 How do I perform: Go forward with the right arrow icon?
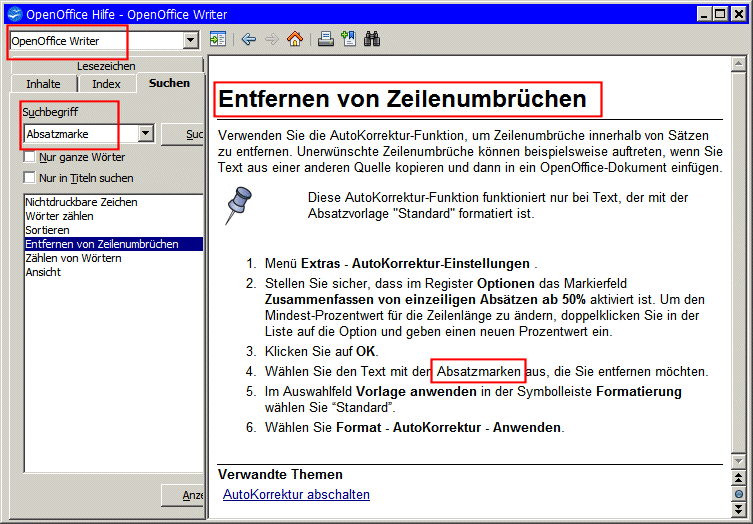(x=272, y=39)
